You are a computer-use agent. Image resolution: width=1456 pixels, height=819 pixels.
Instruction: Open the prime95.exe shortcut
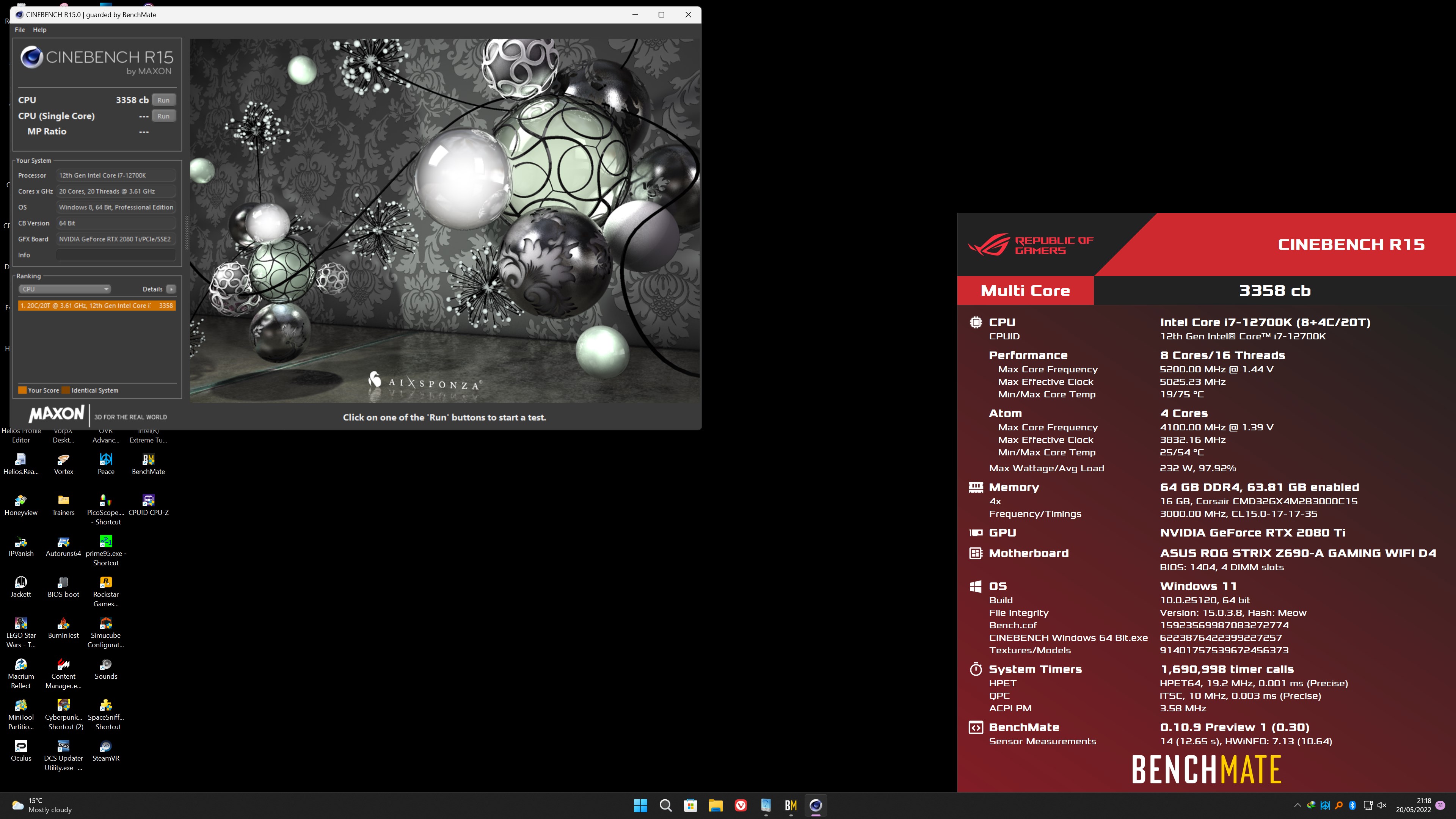pyautogui.click(x=106, y=550)
